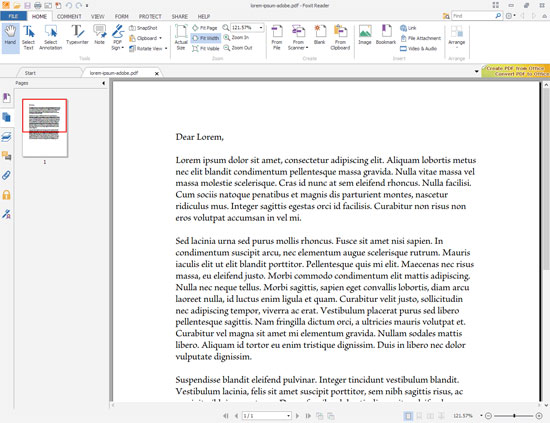Insert an Image into the PDF

coord(365,35)
